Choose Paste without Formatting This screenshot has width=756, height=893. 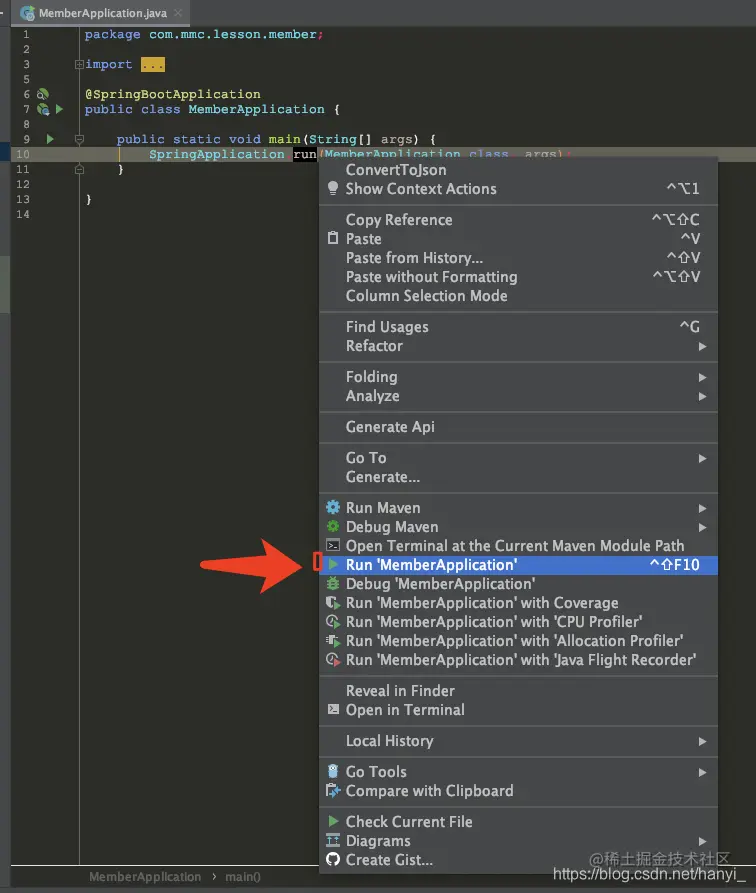click(x=518, y=276)
